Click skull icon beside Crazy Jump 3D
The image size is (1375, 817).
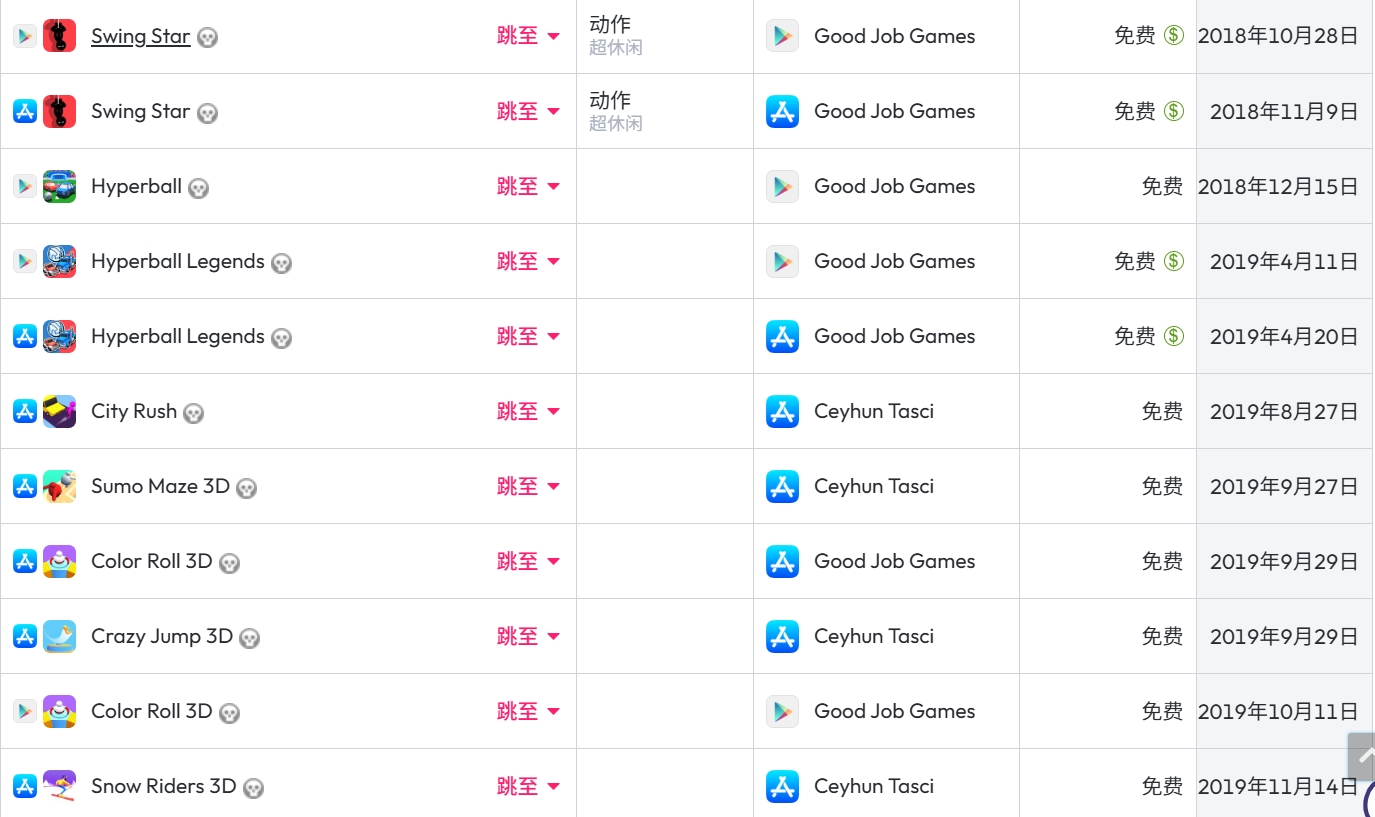click(x=249, y=638)
